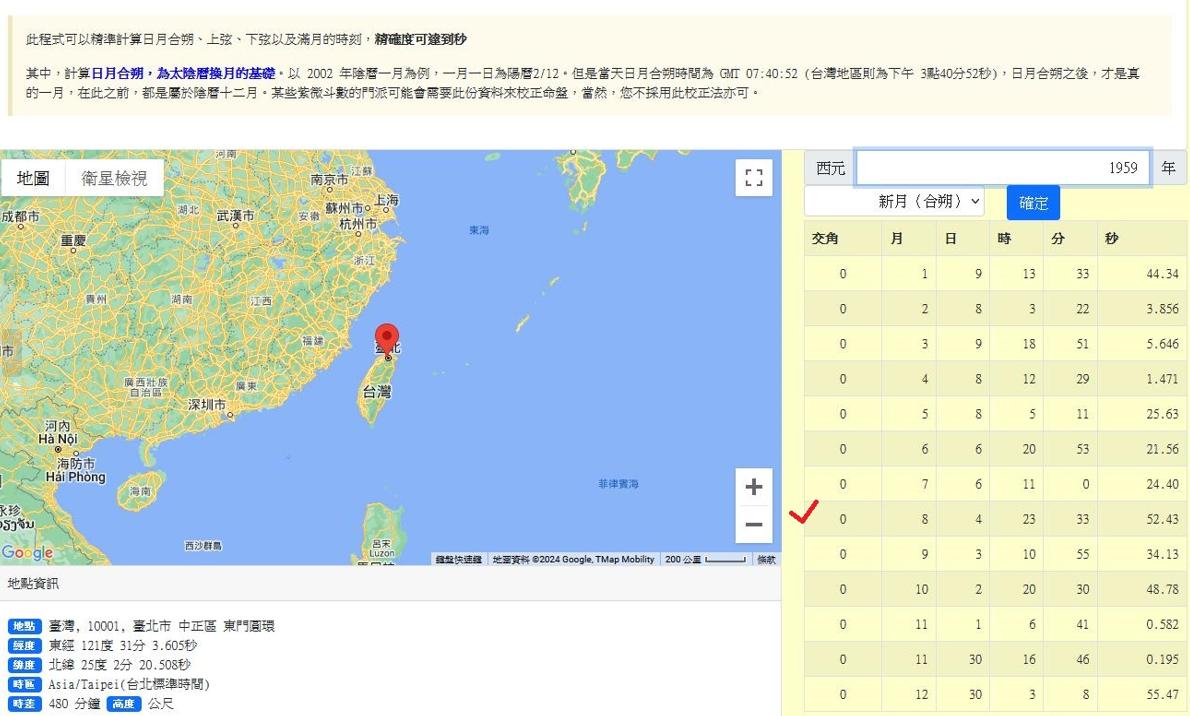Open the map 條款 terms link
This screenshot has height=716, width=1190.
pyautogui.click(x=766, y=560)
